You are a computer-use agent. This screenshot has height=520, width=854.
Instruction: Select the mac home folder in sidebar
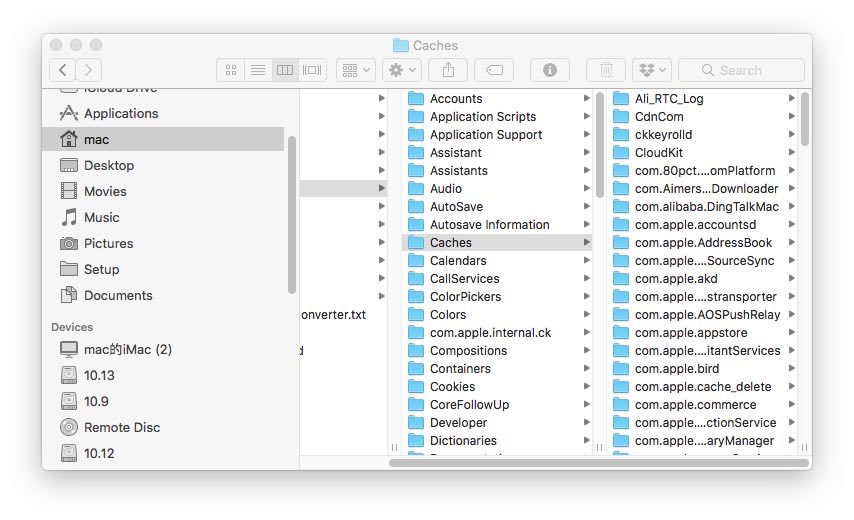[x=163, y=139]
